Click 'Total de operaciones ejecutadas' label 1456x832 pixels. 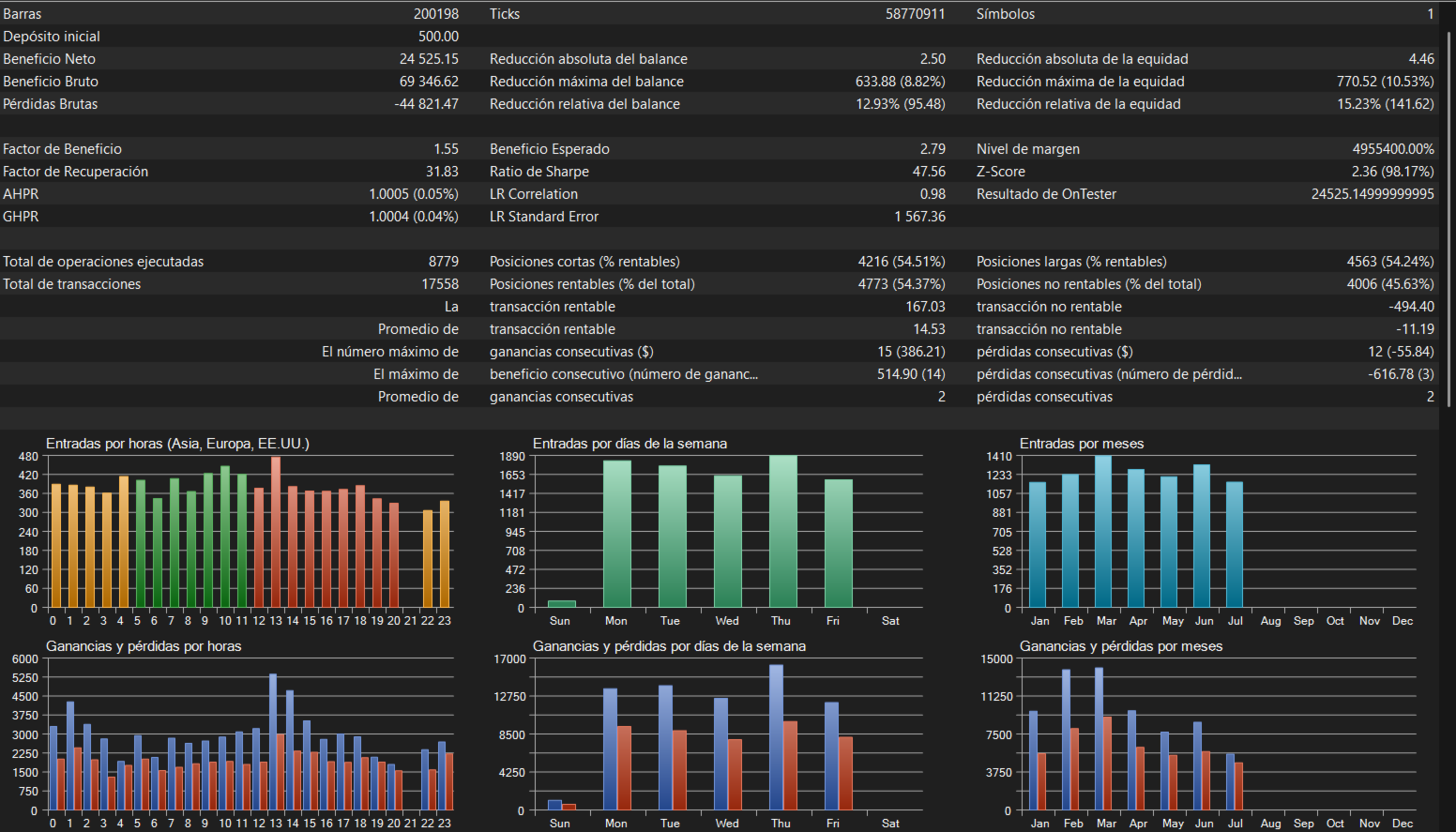pyautogui.click(x=103, y=262)
